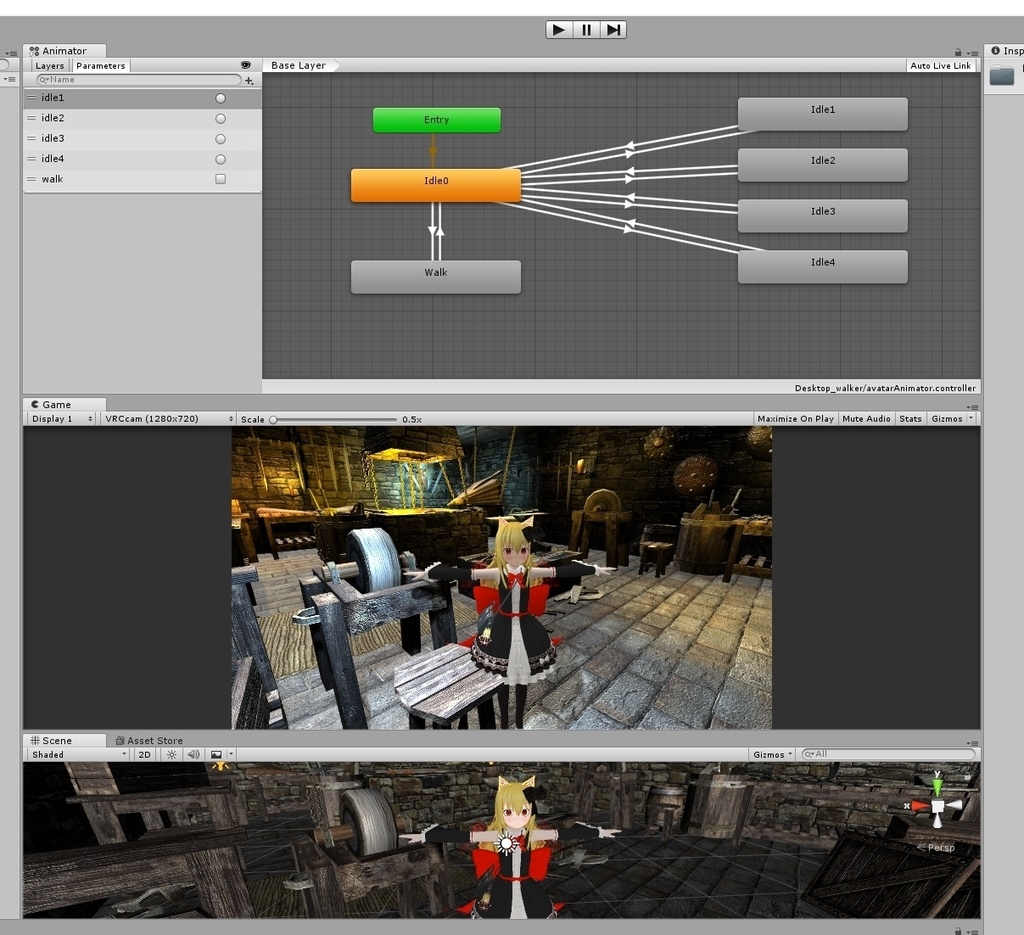This screenshot has height=935, width=1024.
Task: Add a new parameter with the plus icon
Action: pos(249,80)
